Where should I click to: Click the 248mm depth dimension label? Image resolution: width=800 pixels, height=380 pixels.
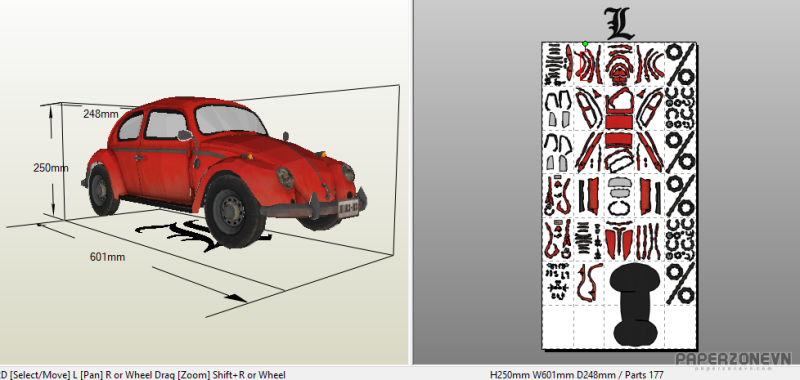tap(101, 114)
